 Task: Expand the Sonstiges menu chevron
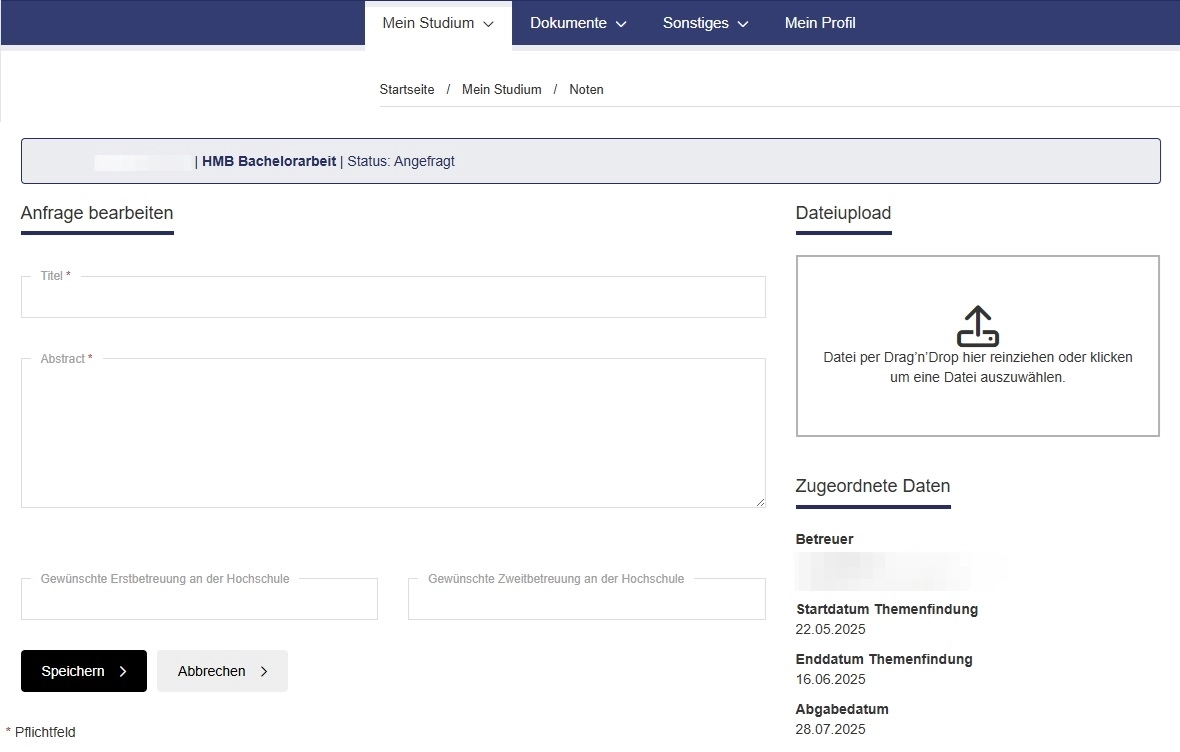coord(743,24)
